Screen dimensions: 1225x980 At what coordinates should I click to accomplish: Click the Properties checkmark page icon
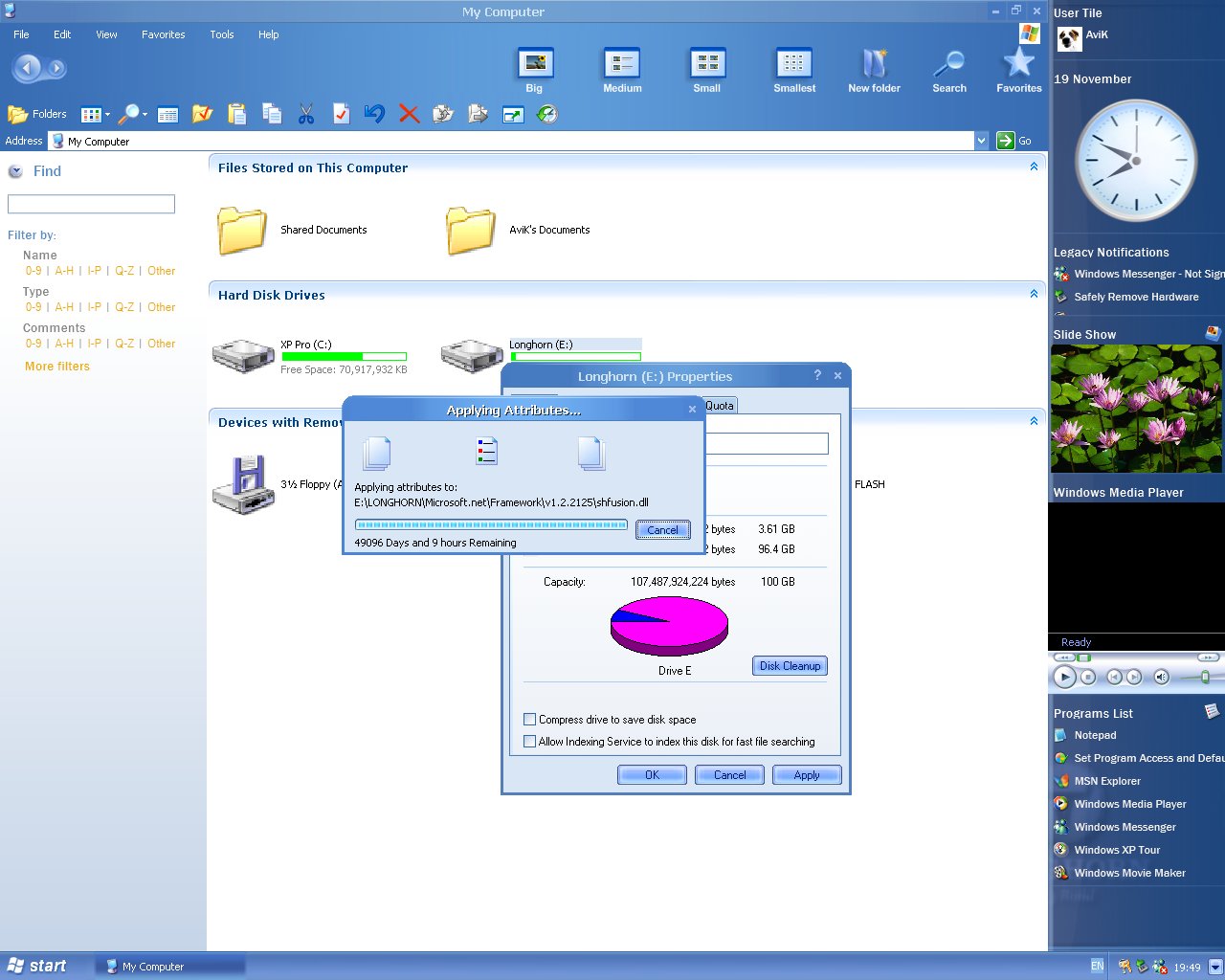[341, 114]
